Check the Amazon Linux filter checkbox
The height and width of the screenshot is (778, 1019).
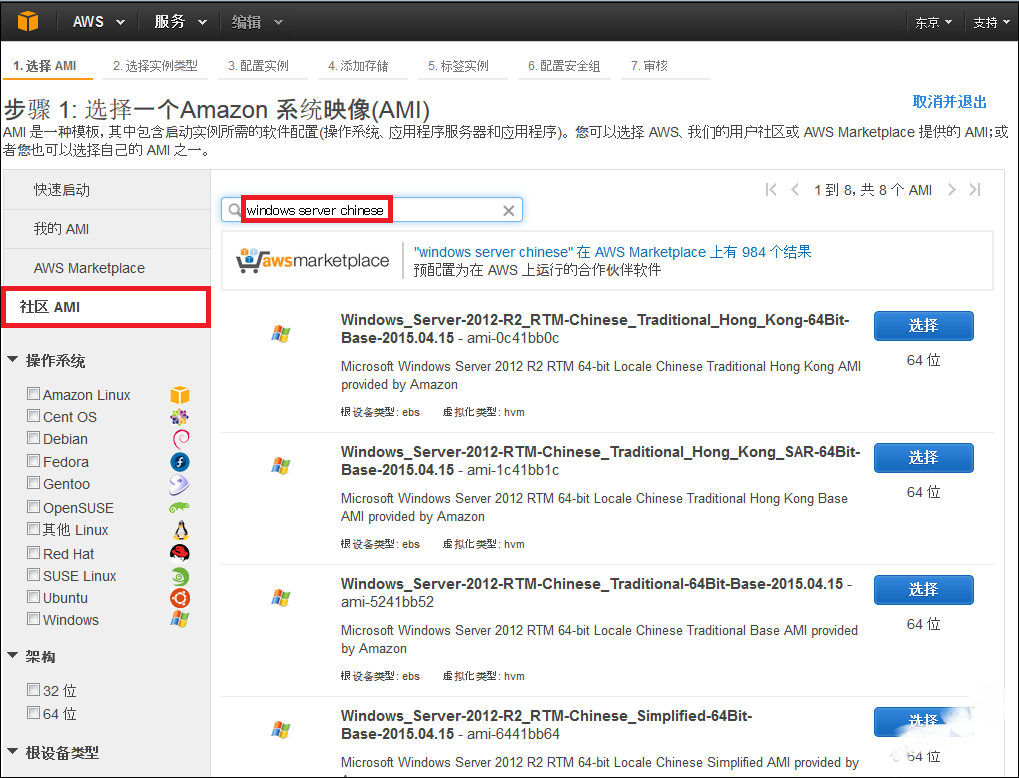(x=33, y=393)
